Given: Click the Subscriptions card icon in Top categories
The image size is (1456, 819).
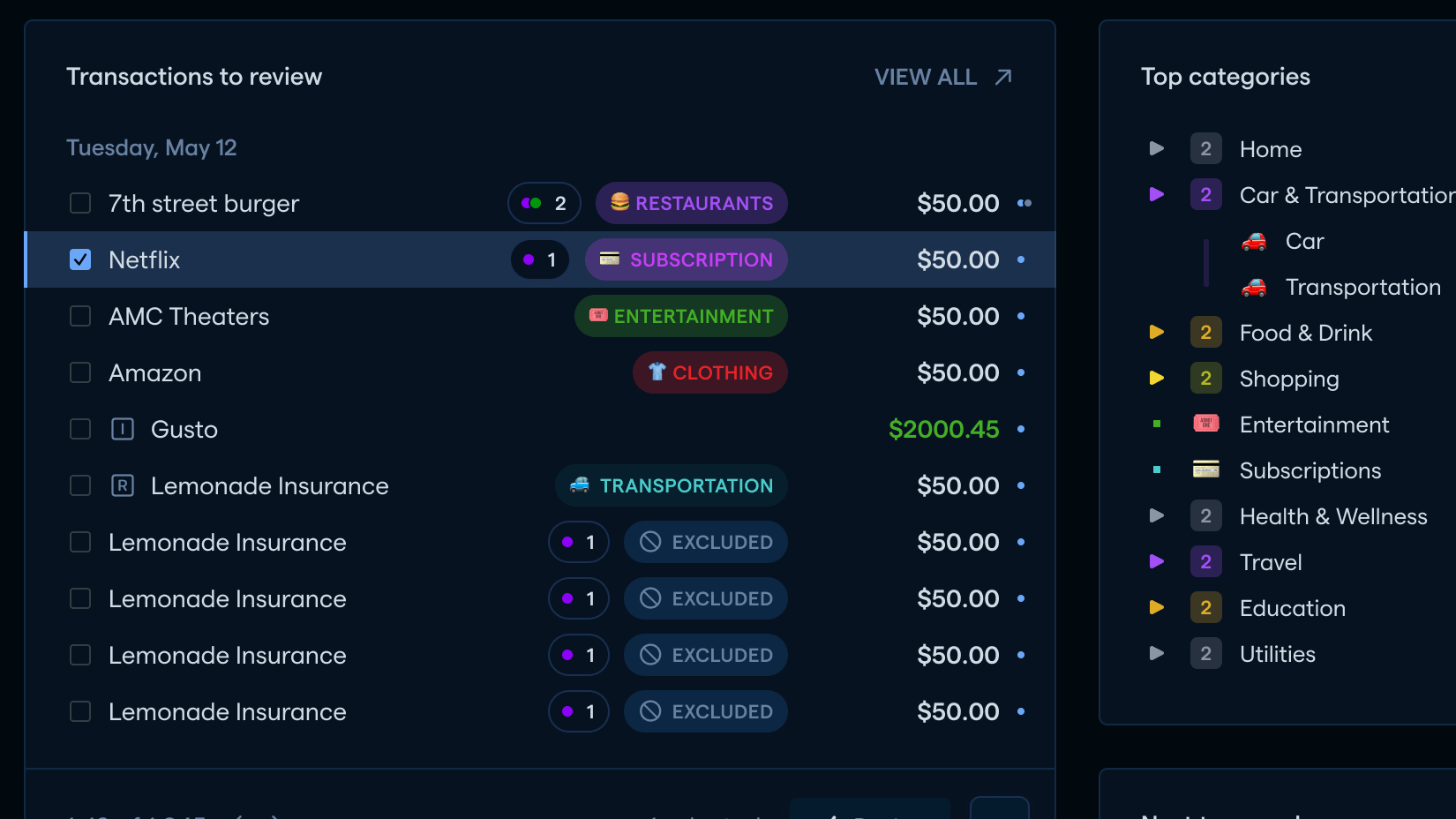Looking at the screenshot, I should pos(1205,470).
